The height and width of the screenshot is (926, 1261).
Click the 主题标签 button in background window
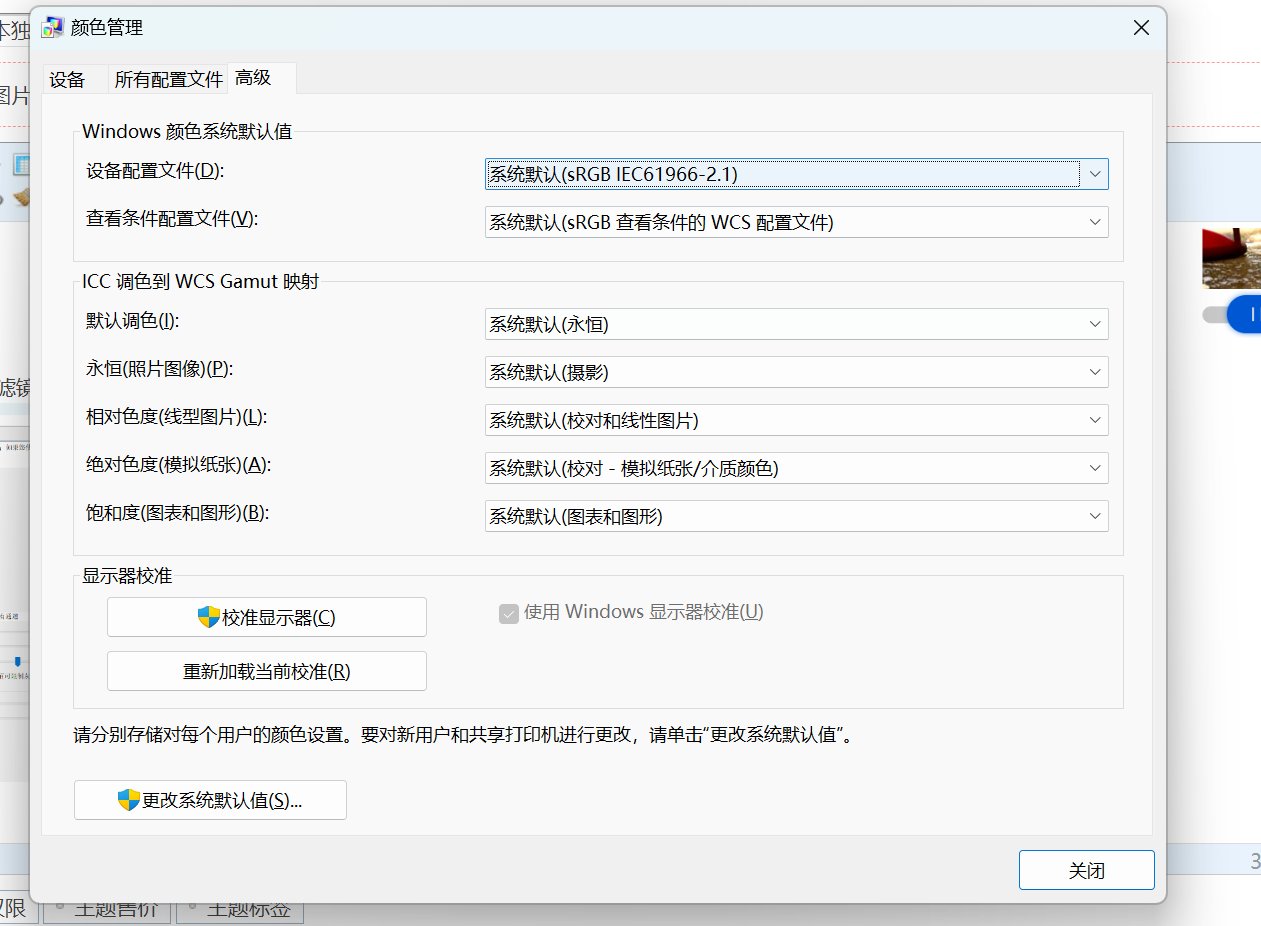240,912
